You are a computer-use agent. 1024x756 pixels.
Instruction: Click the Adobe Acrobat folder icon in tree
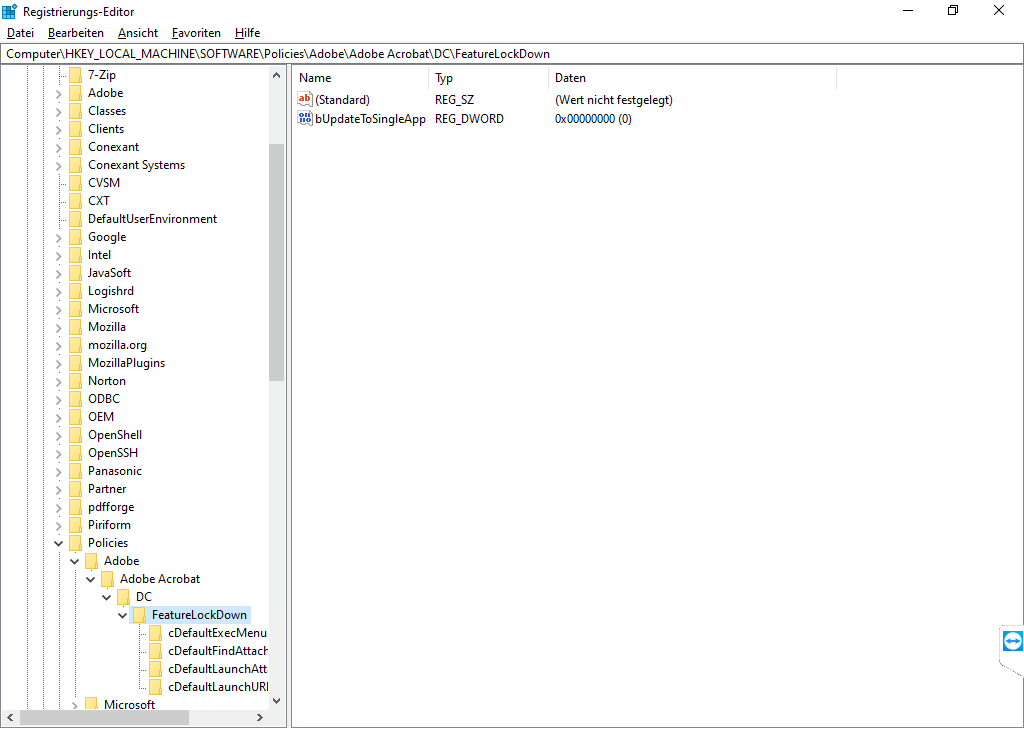click(107, 578)
